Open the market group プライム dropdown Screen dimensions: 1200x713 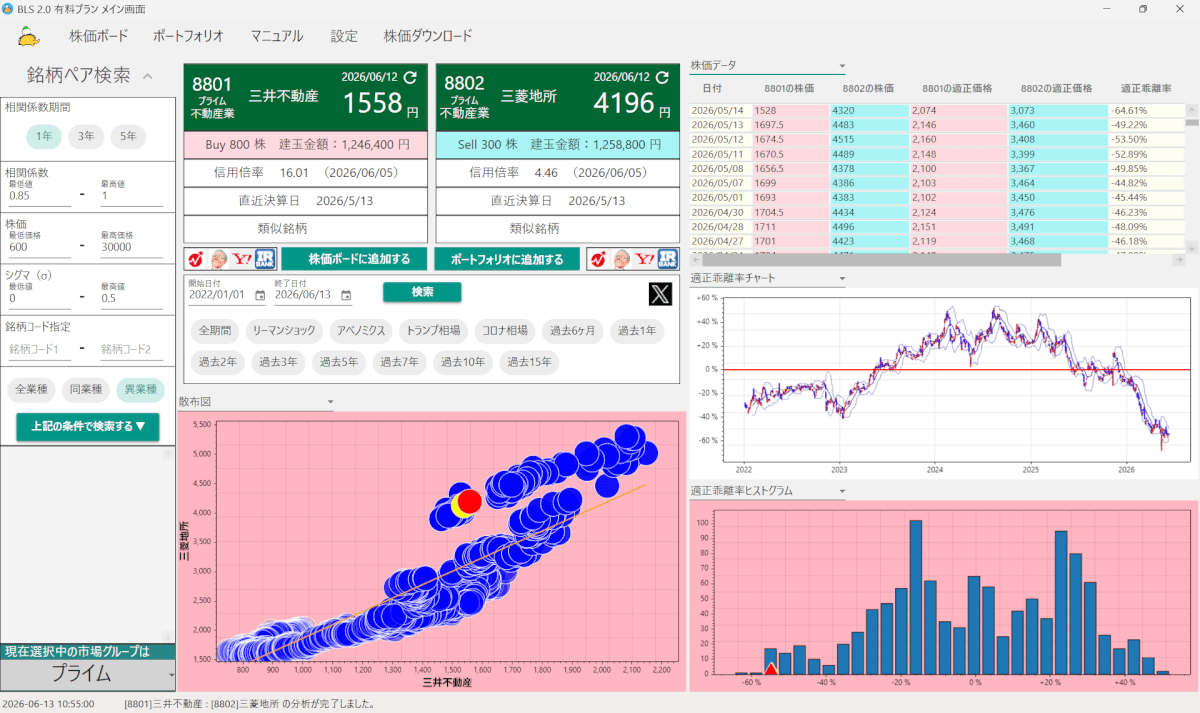pos(88,675)
